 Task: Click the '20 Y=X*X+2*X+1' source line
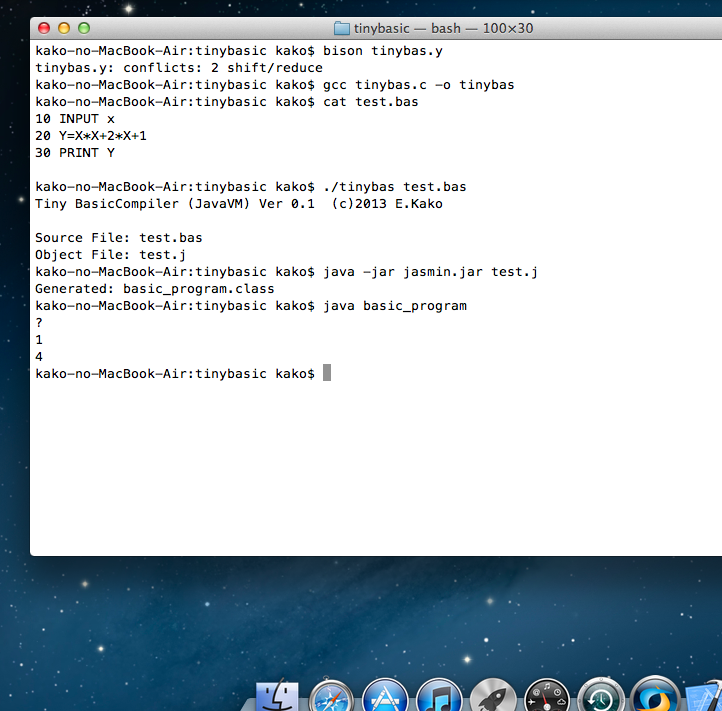pos(97,136)
